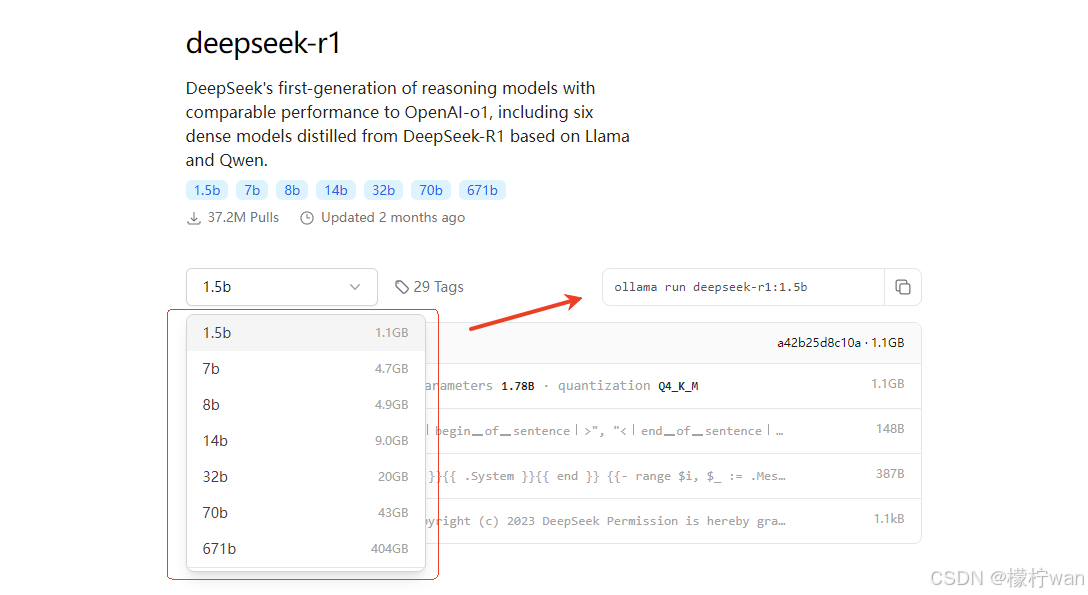Viewport: 1088px width, 595px height.
Task: Click the Updated 2 months ago text
Action: [393, 218]
